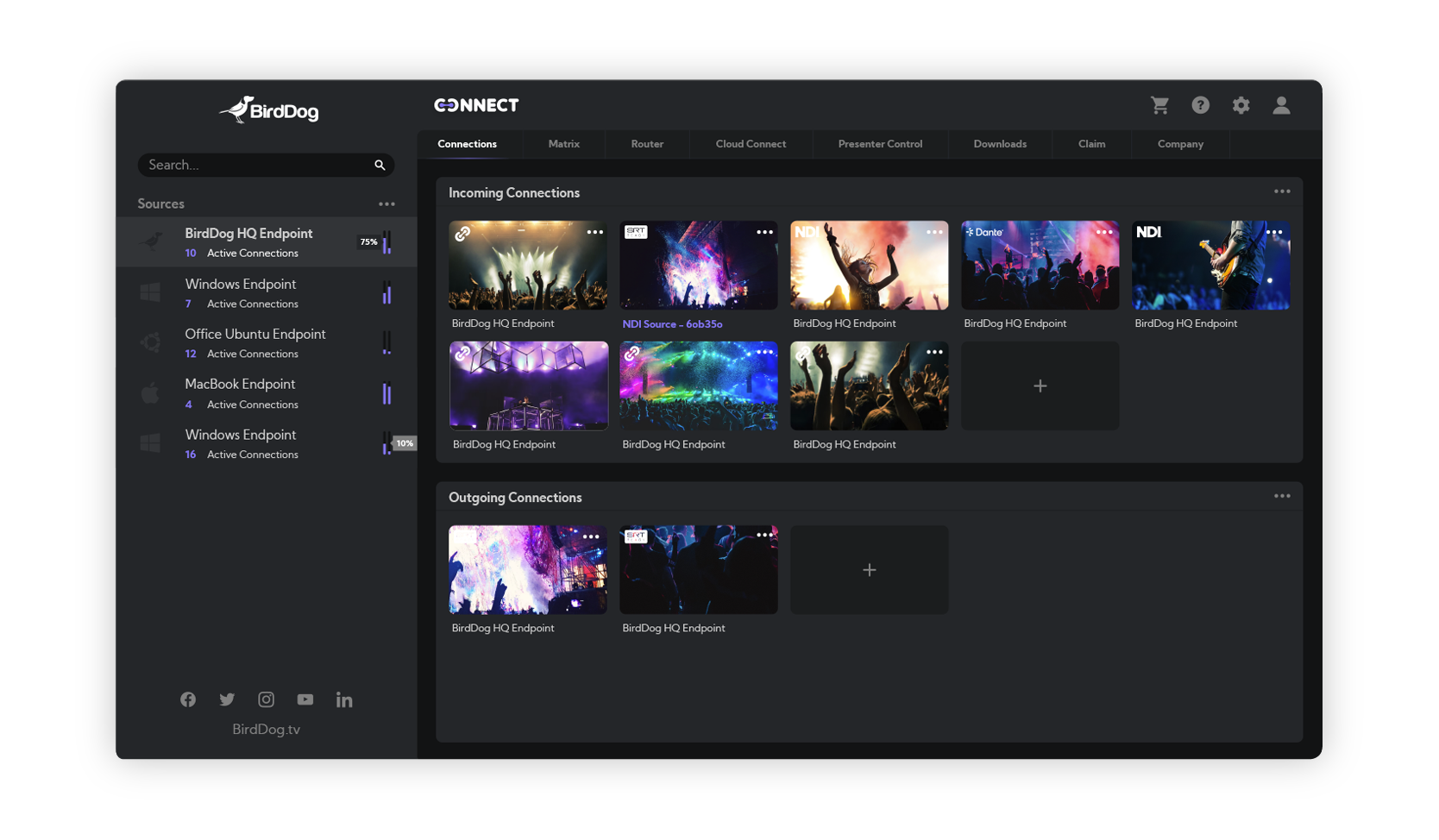The height and width of the screenshot is (840, 1439).
Task: Open three-dot menu on dancing woman NDI thumbnail
Action: [934, 232]
